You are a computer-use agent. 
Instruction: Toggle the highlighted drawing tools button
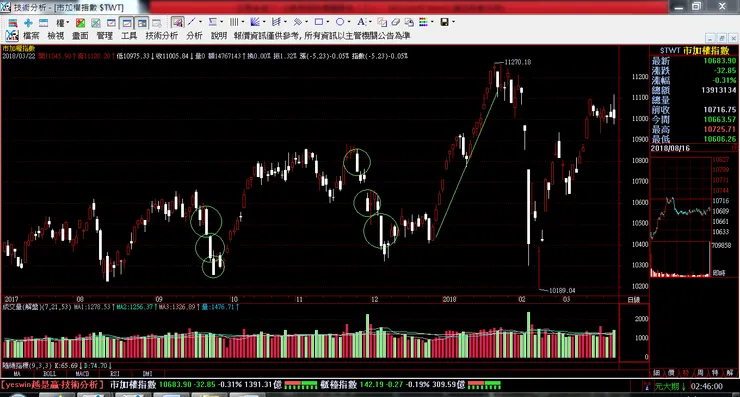pyautogui.click(x=178, y=22)
